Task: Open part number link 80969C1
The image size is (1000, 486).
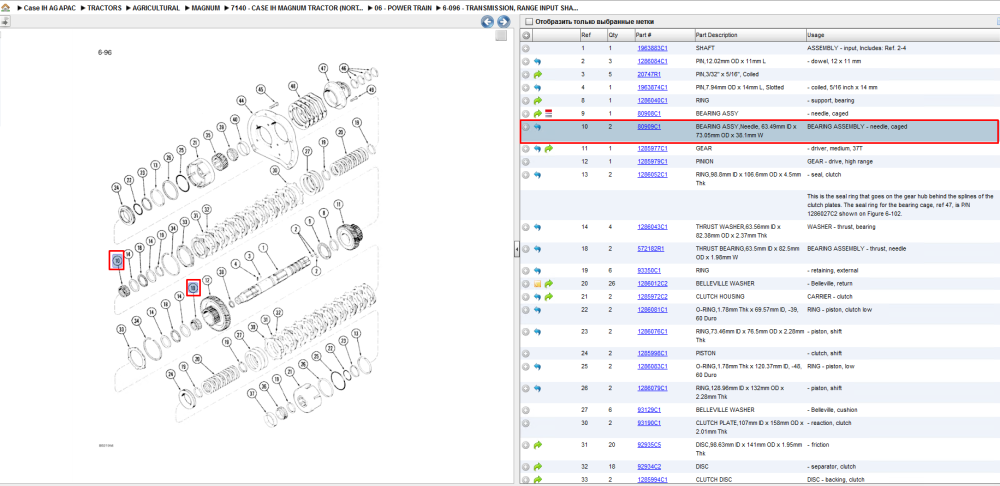Action: (649, 127)
